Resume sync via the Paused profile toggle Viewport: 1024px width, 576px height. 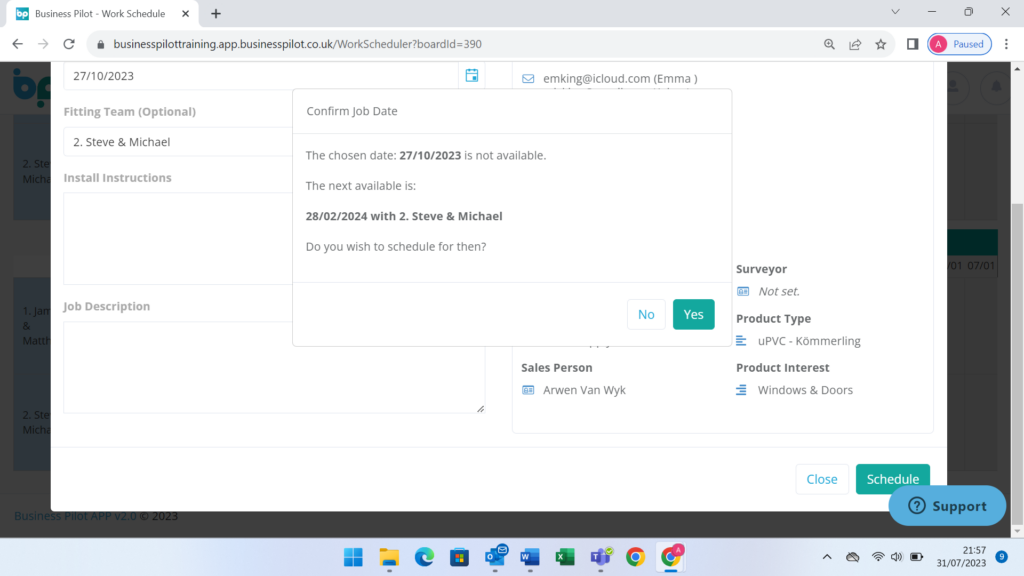coord(959,44)
